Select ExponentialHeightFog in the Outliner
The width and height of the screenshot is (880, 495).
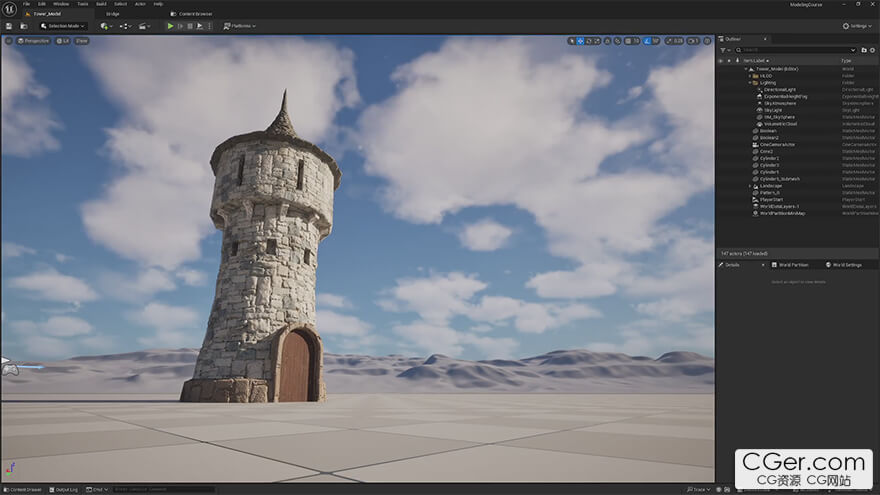pyautogui.click(x=785, y=97)
